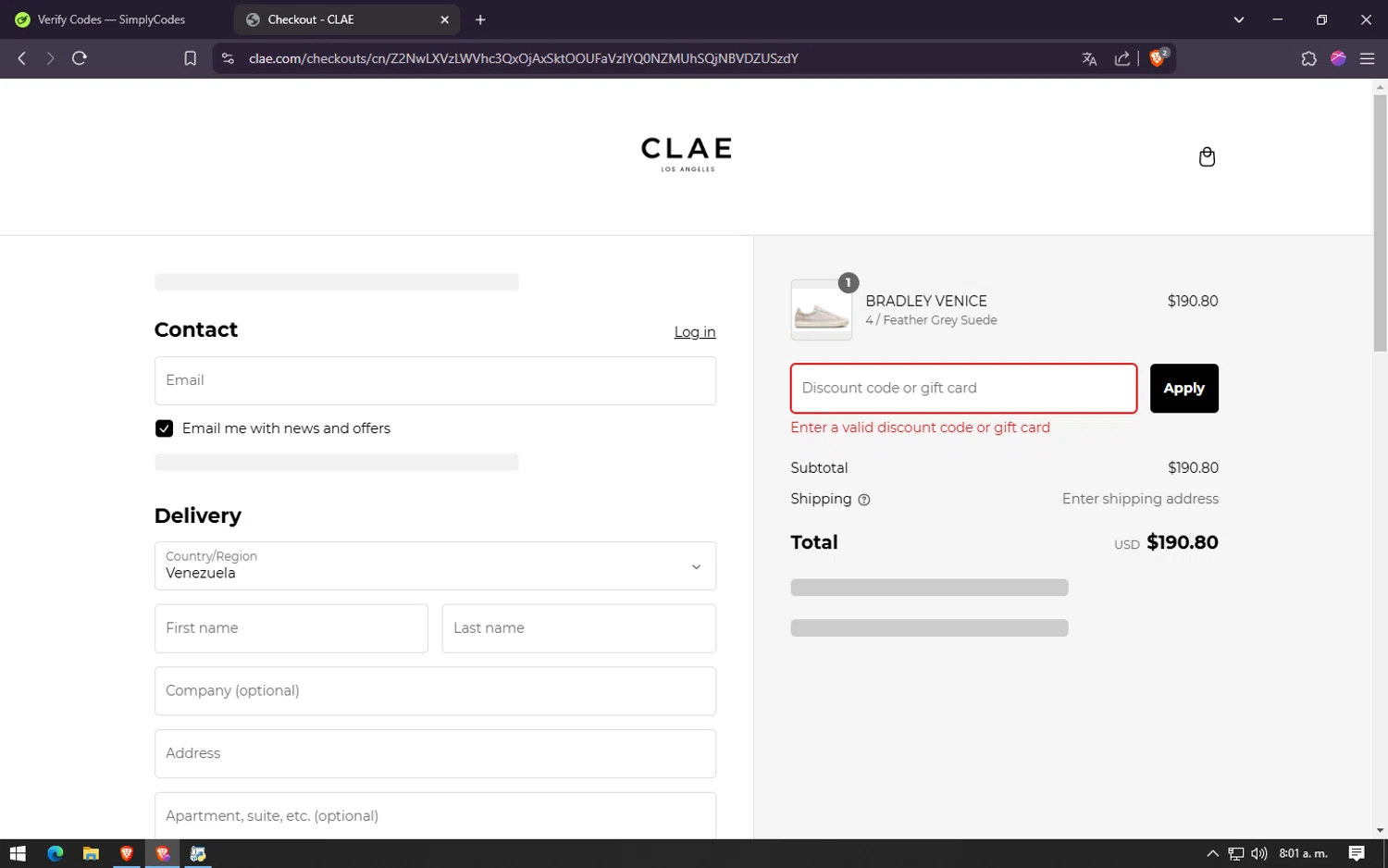Viewport: 1388px width, 868px height.
Task: Open the notification center icon
Action: 1357,853
